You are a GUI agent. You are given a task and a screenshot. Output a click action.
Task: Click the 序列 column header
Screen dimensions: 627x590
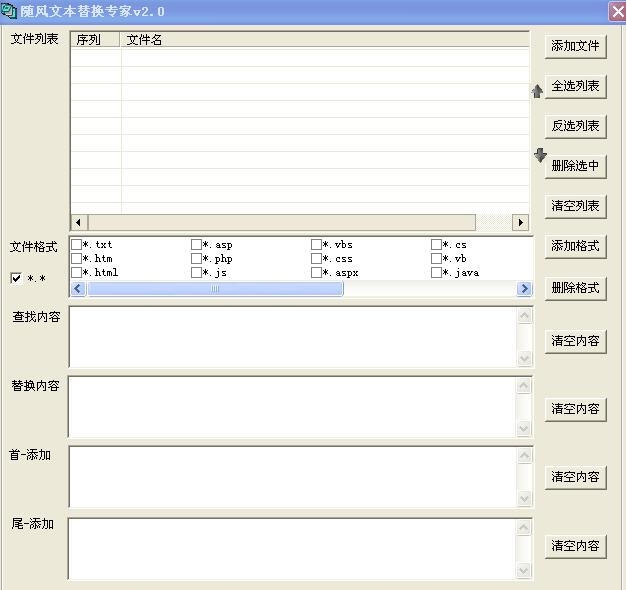tap(95, 40)
